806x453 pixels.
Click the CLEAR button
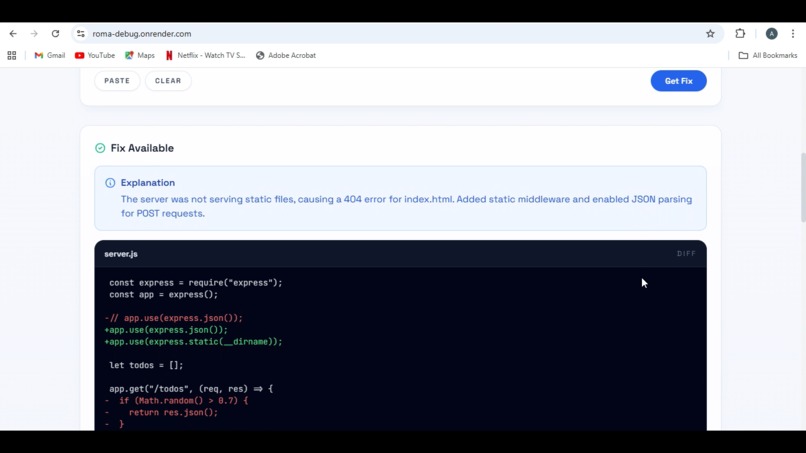[x=168, y=81]
